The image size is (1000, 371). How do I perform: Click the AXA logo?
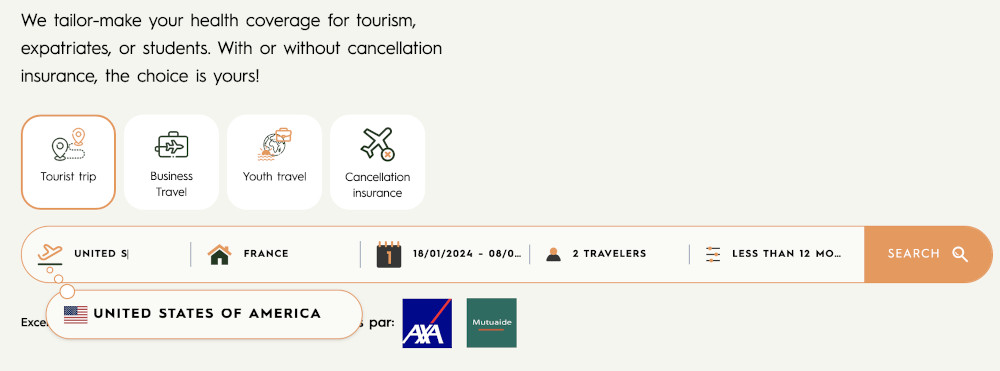(427, 323)
